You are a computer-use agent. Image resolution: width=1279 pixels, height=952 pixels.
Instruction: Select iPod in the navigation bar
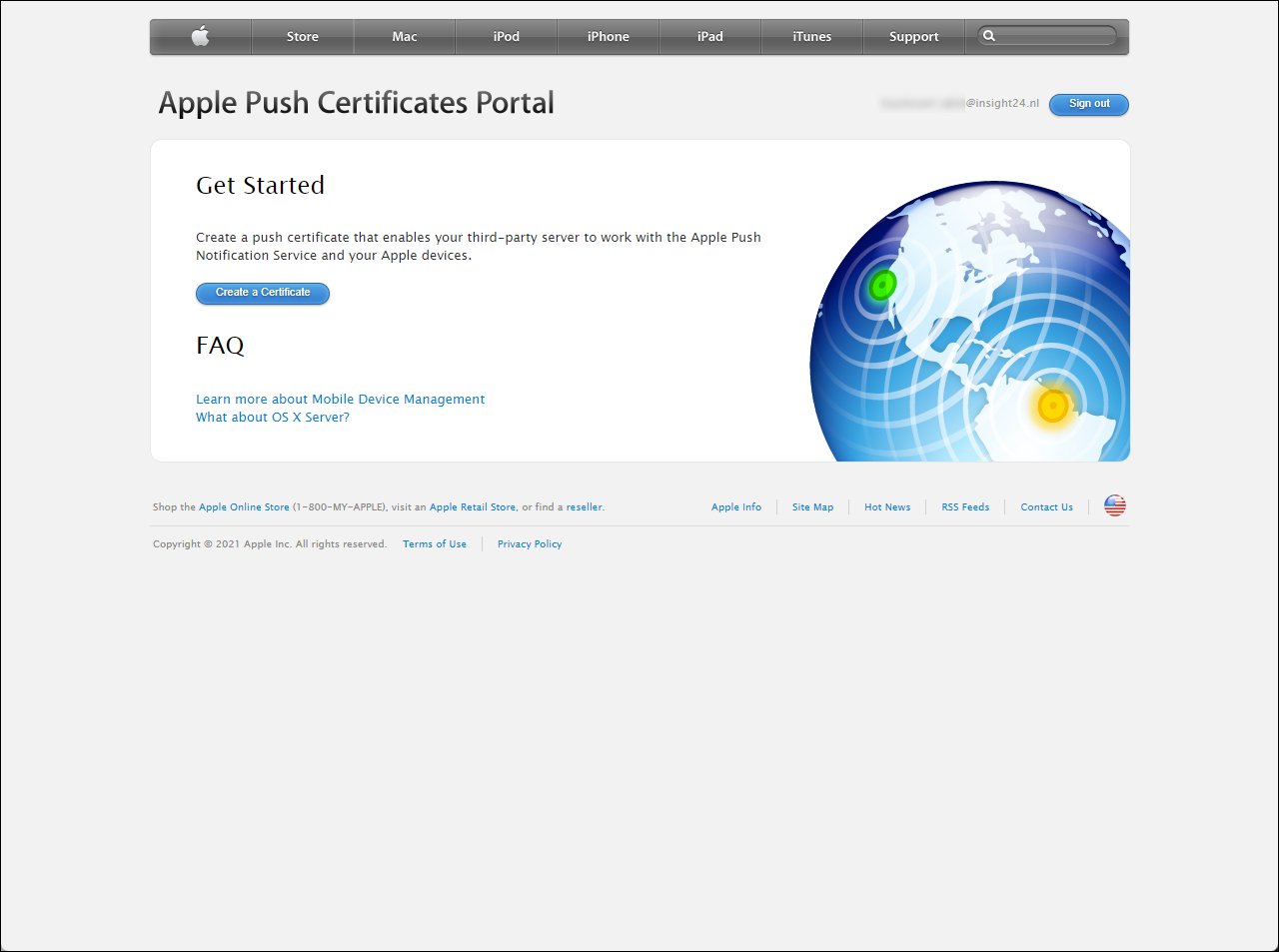[x=507, y=37]
